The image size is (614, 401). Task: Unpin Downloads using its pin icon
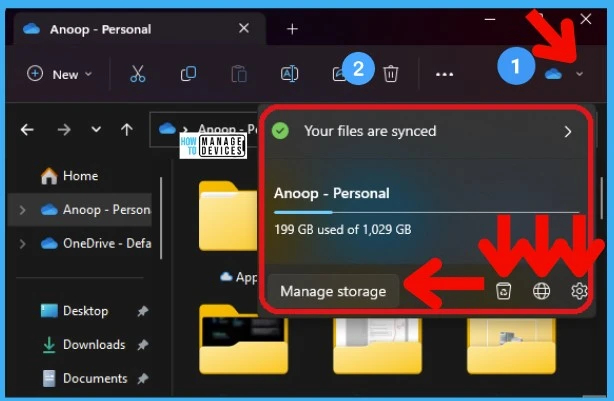143,345
